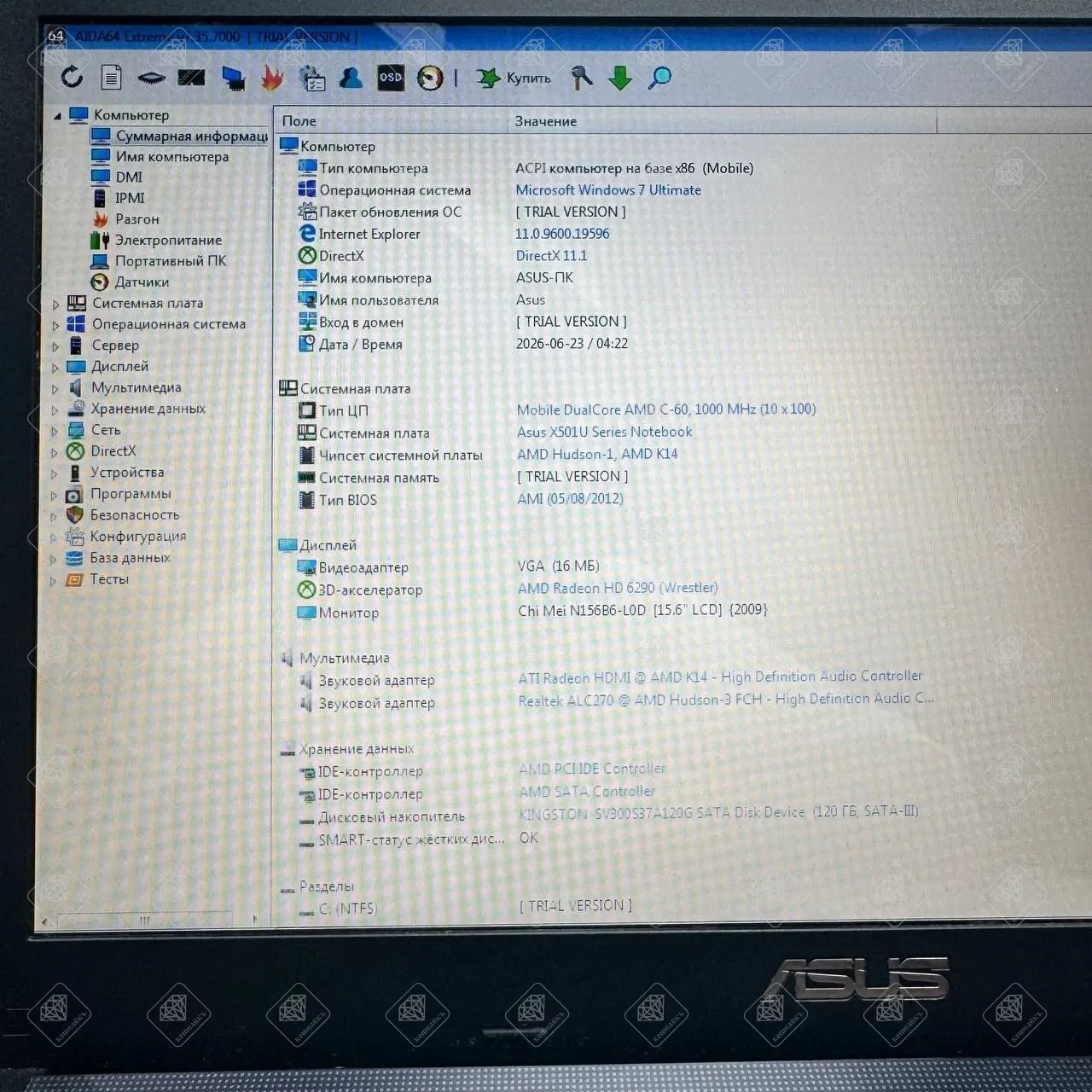The height and width of the screenshot is (1092, 1092).
Task: Open the Asus X501U Series Notebook link
Action: (605, 432)
